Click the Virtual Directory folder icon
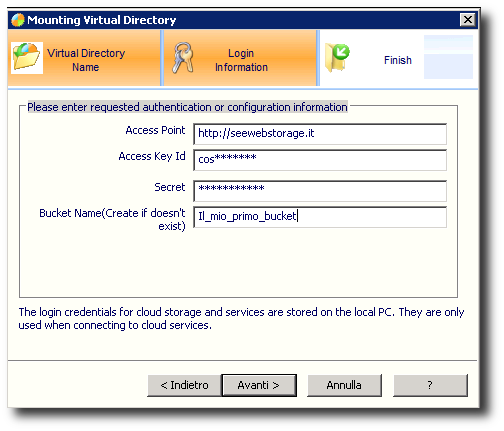 27,58
